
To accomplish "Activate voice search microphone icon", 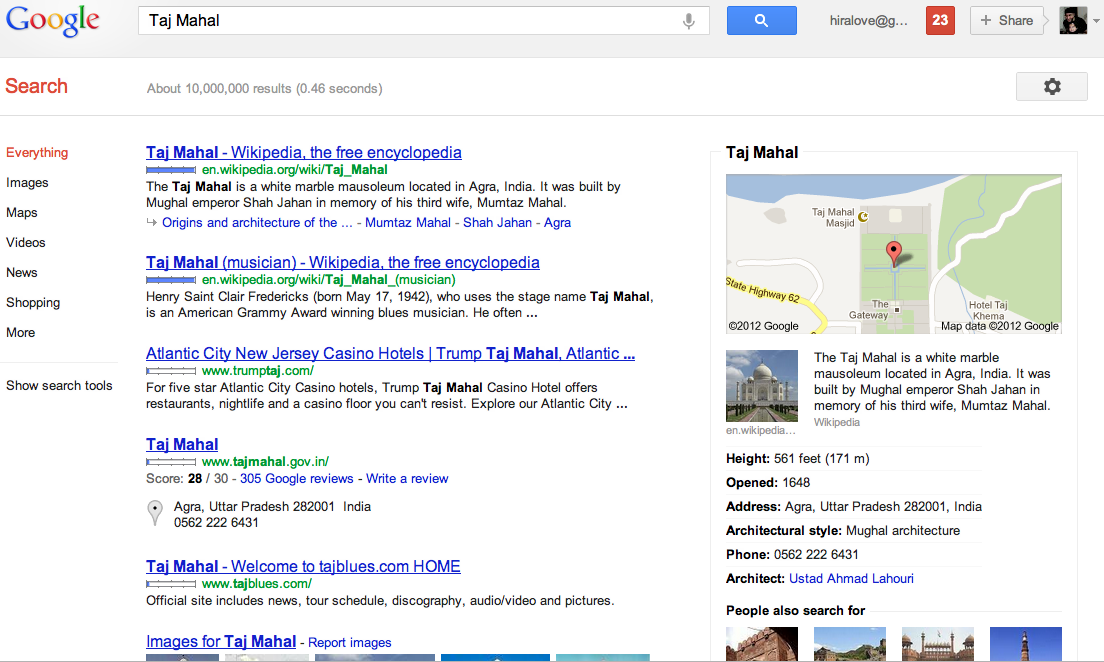I will pos(689,21).
